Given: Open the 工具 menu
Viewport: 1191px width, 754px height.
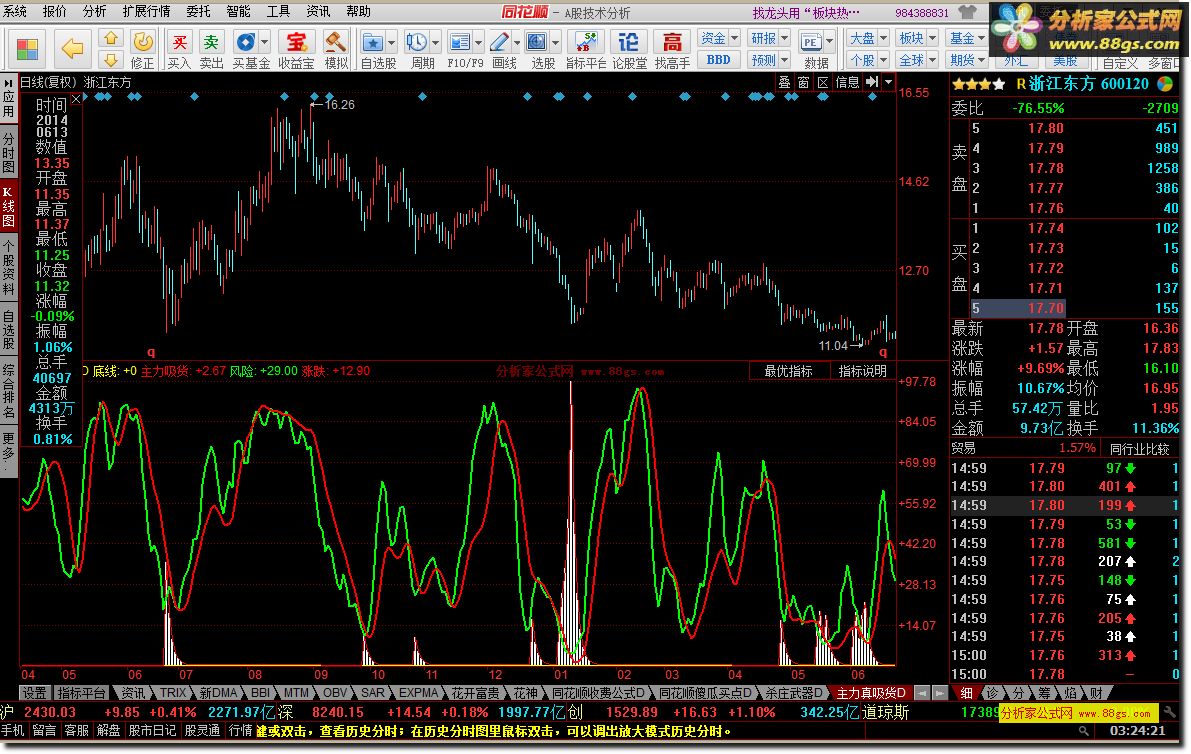Looking at the screenshot, I should (x=277, y=11).
